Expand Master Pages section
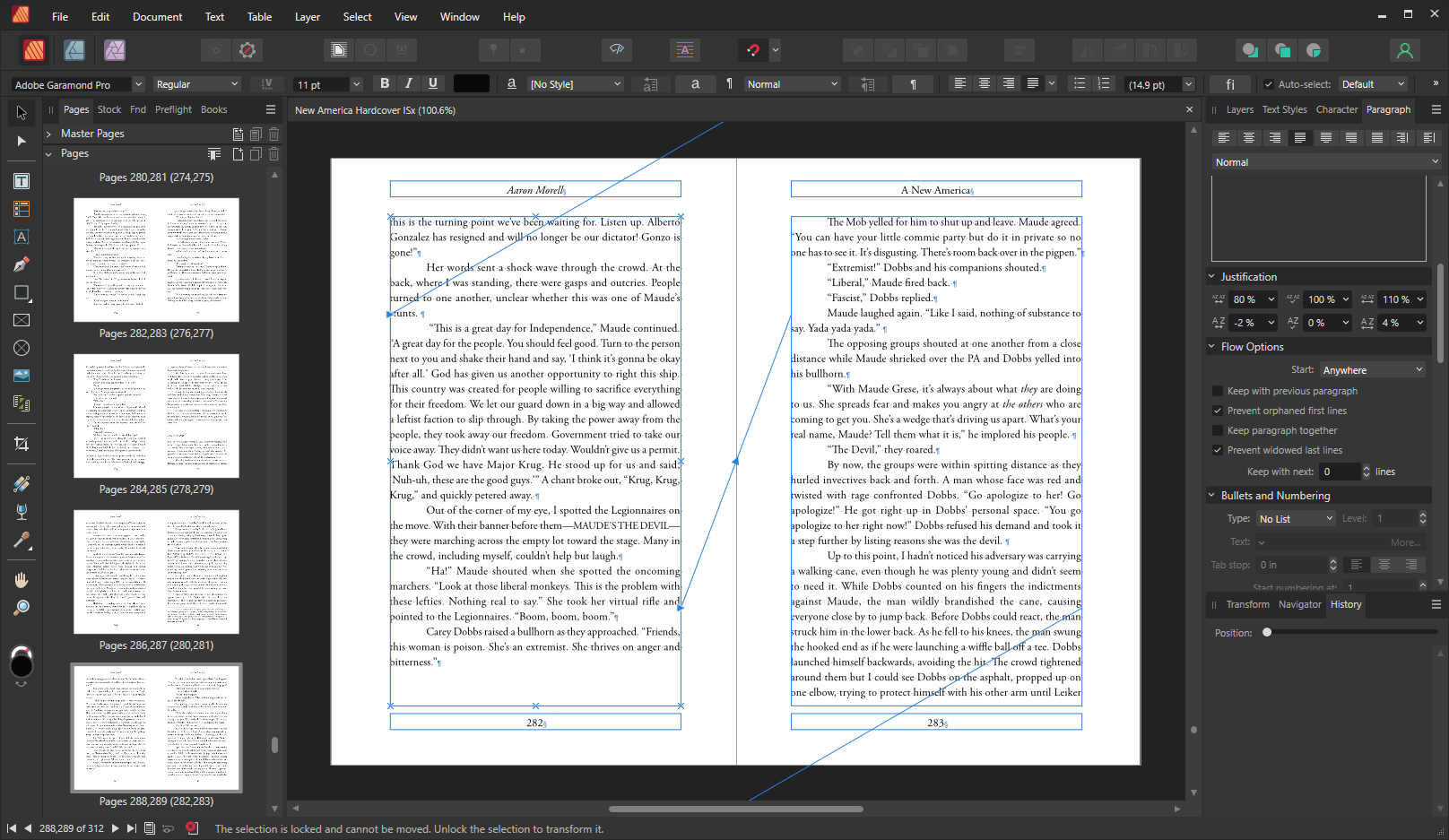1449x840 pixels. 48,134
